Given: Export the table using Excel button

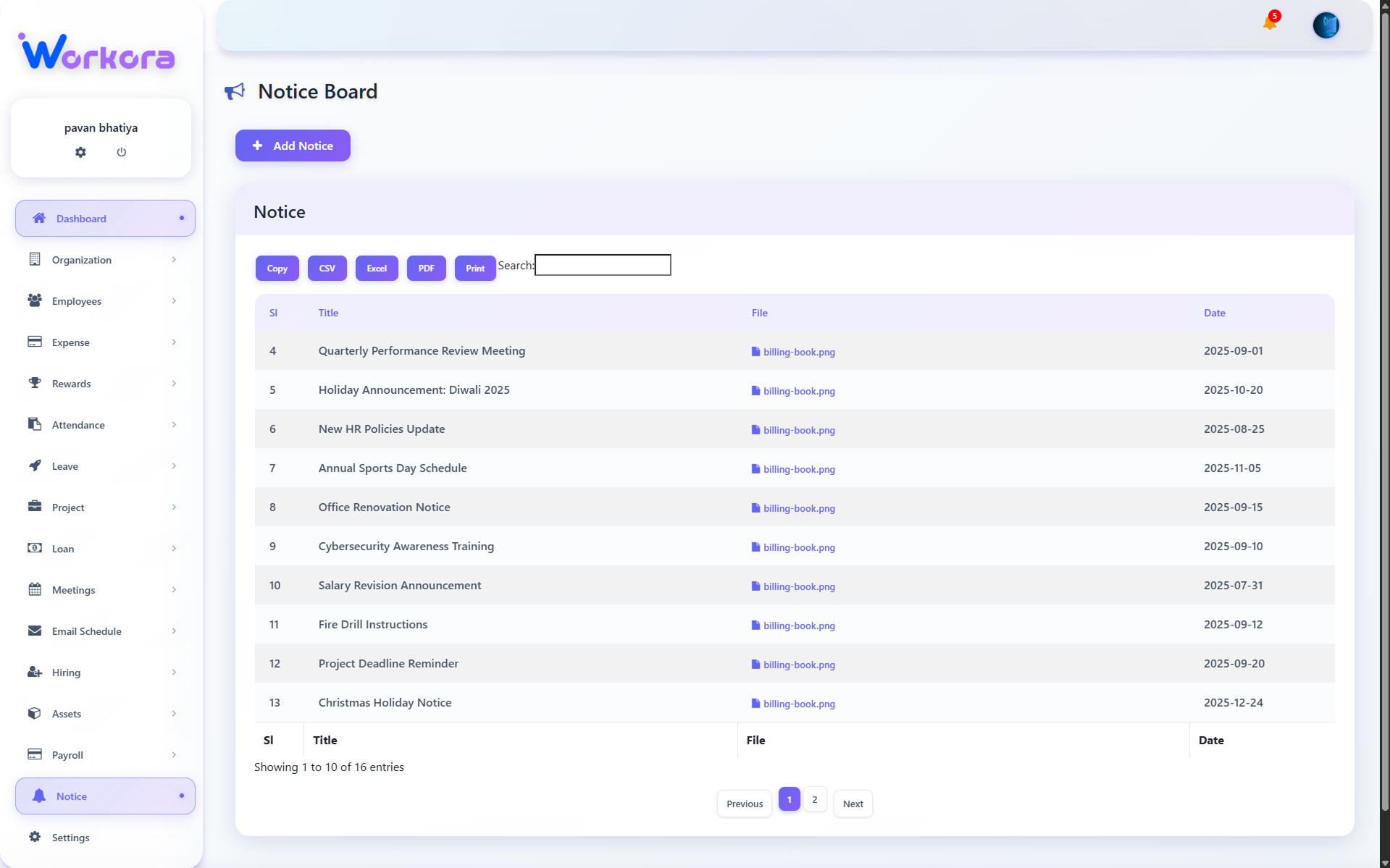Looking at the screenshot, I should [377, 268].
